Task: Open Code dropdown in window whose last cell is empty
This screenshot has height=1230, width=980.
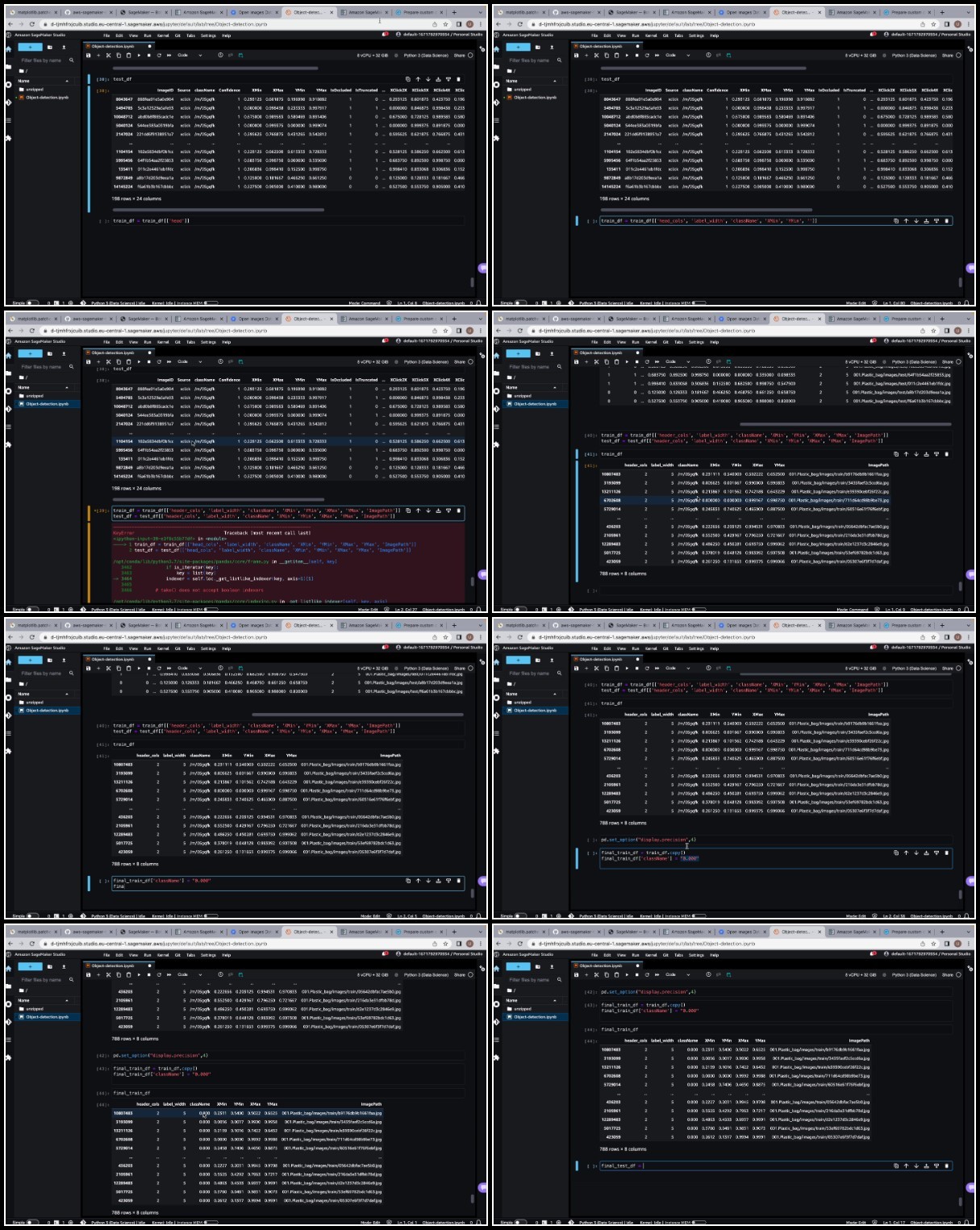Action: [x=677, y=361]
